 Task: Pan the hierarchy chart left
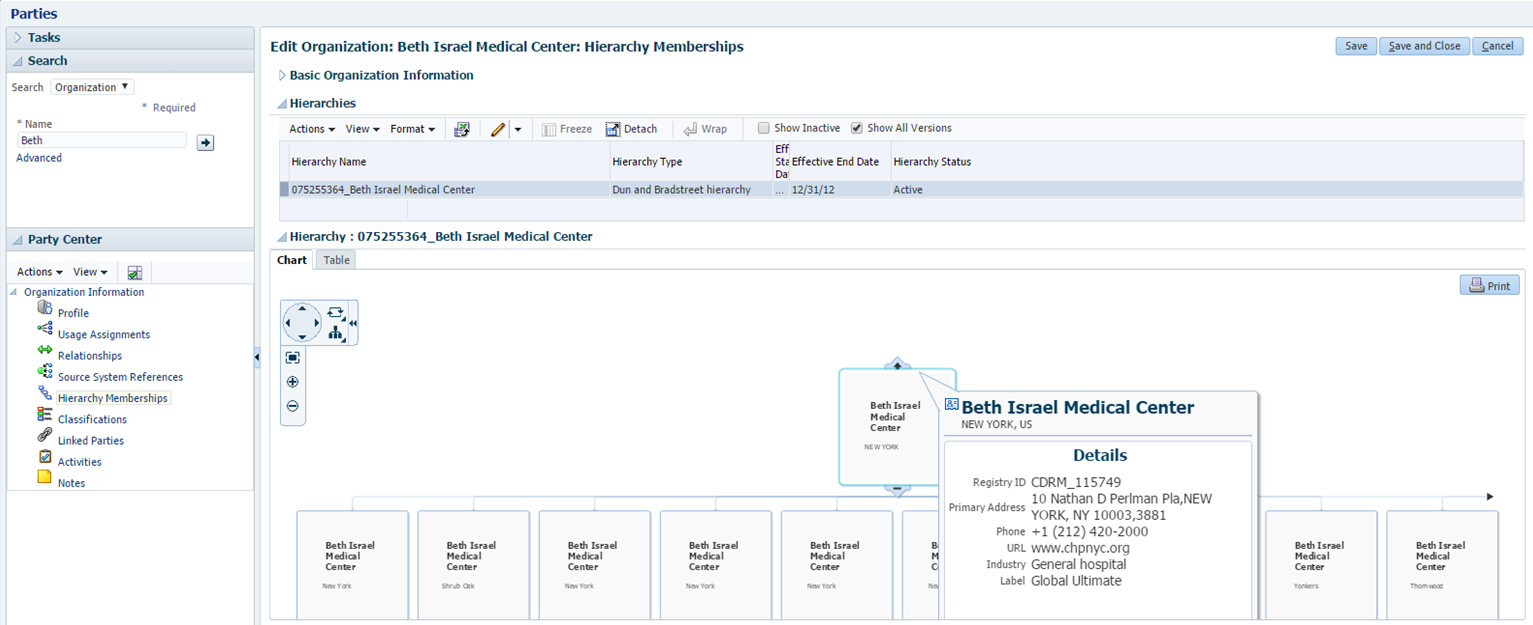pyautogui.click(x=289, y=323)
